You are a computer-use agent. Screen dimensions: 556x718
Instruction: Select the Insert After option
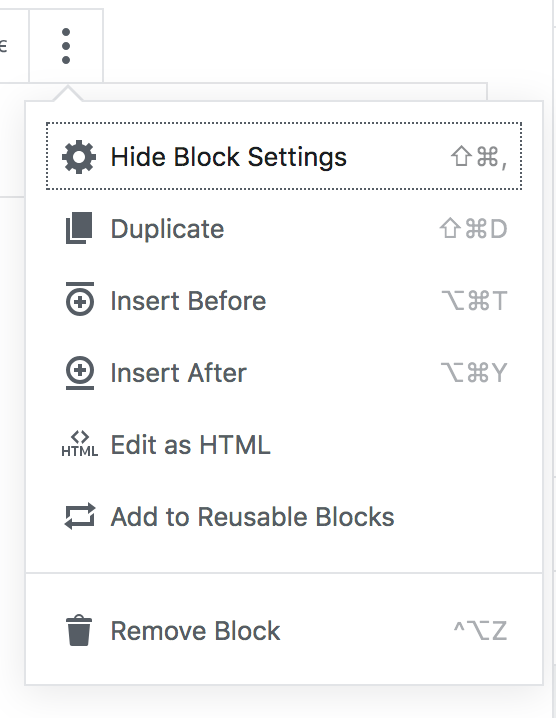point(283,372)
